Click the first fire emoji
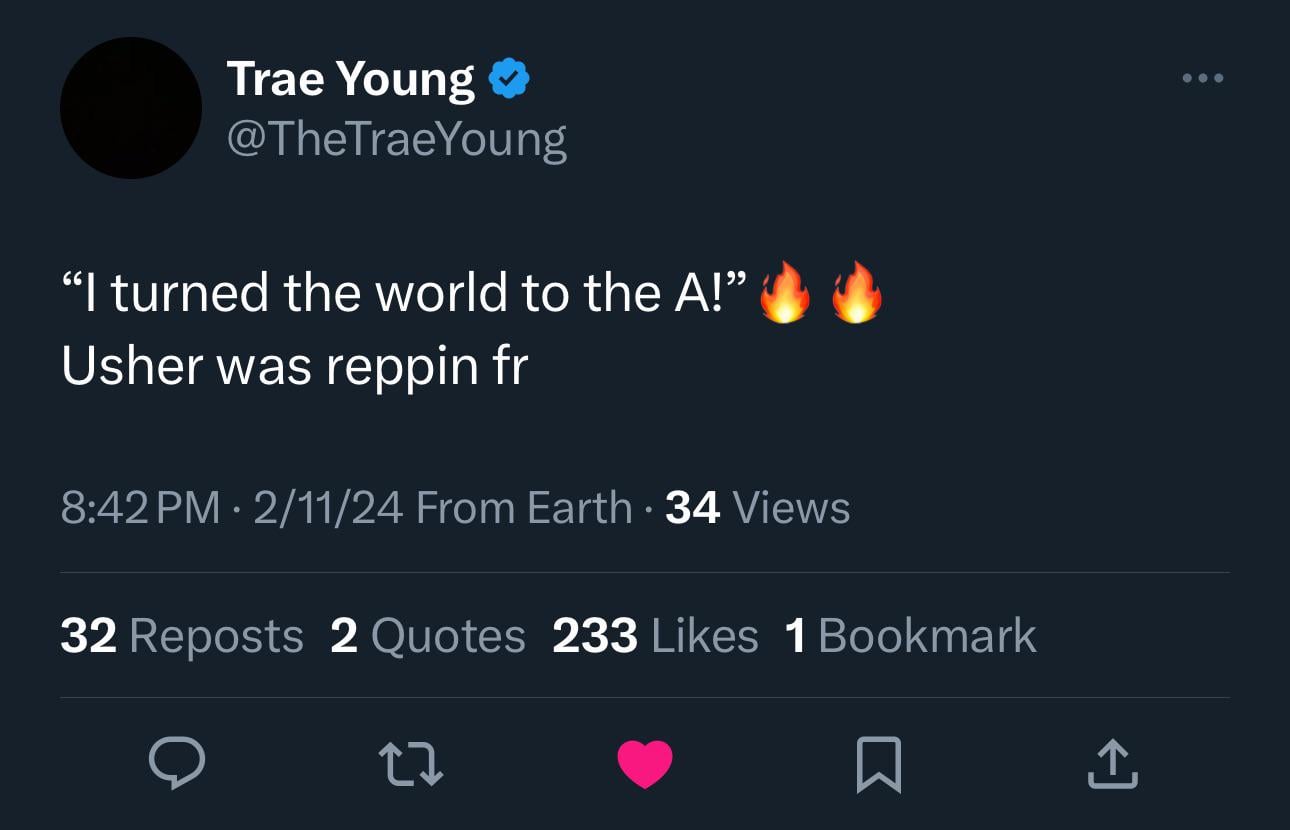The height and width of the screenshot is (830, 1290). 784,292
